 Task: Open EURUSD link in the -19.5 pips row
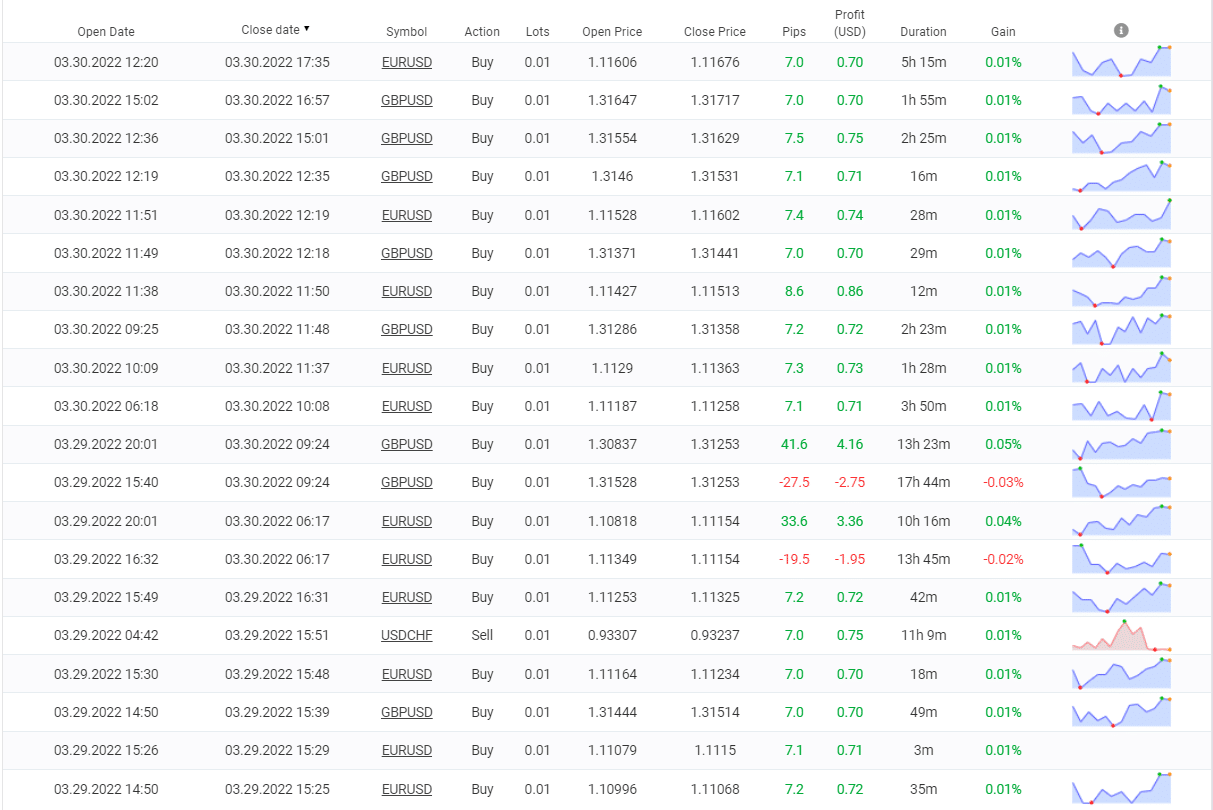tap(406, 560)
